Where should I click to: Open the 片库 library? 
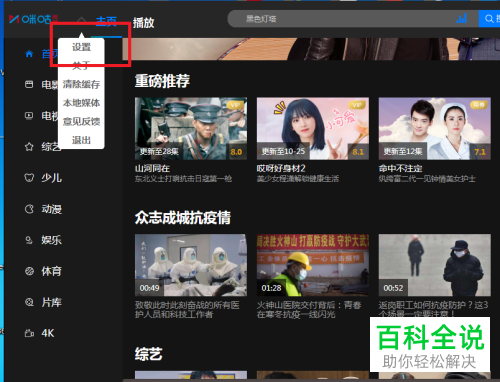(x=52, y=302)
